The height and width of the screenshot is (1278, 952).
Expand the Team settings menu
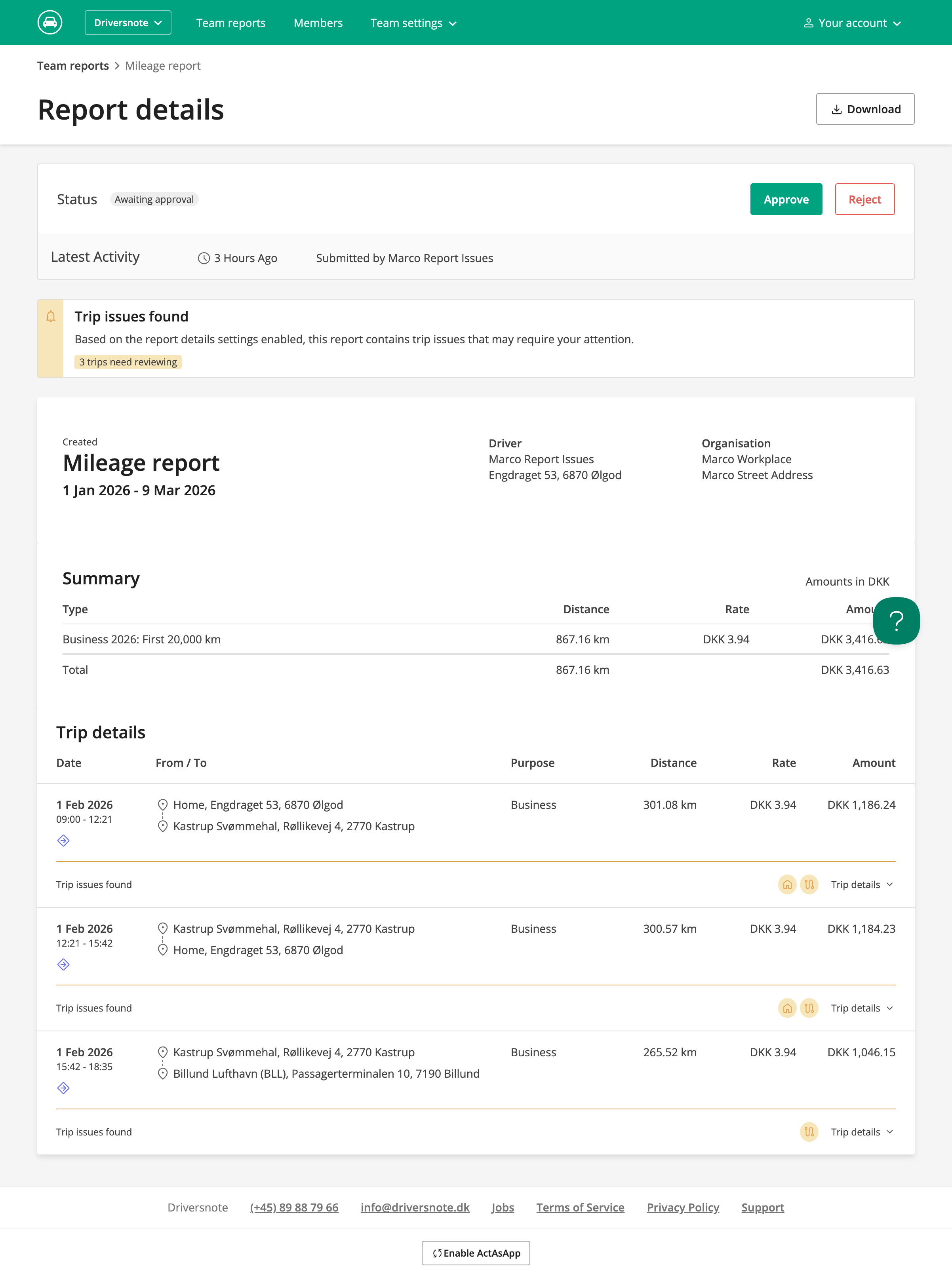413,23
